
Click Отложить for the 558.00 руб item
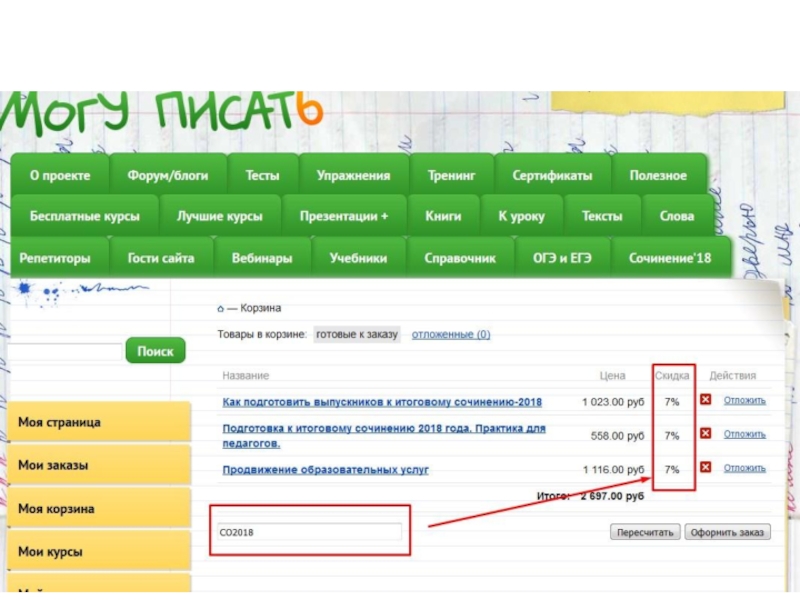744,434
